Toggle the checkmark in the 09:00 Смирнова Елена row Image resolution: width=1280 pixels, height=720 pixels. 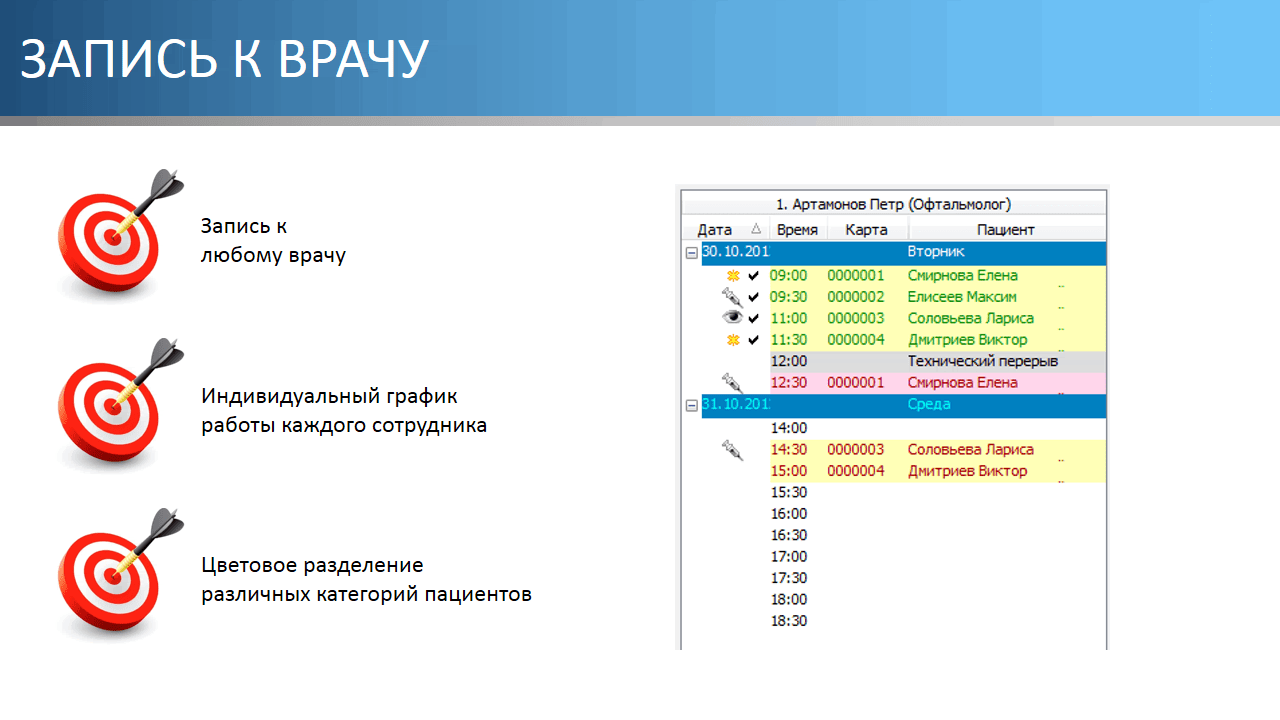click(754, 275)
